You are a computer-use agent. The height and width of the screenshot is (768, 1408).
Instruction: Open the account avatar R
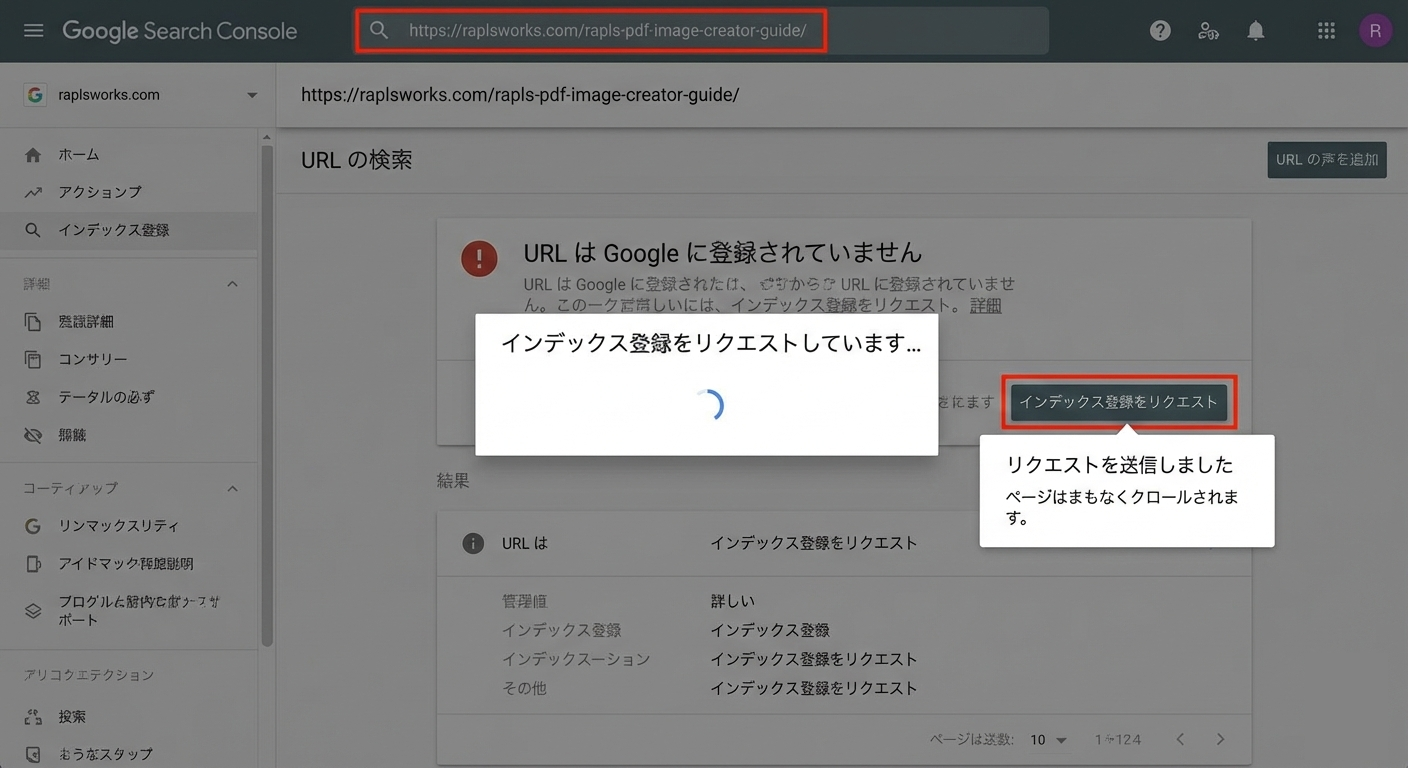(1375, 31)
